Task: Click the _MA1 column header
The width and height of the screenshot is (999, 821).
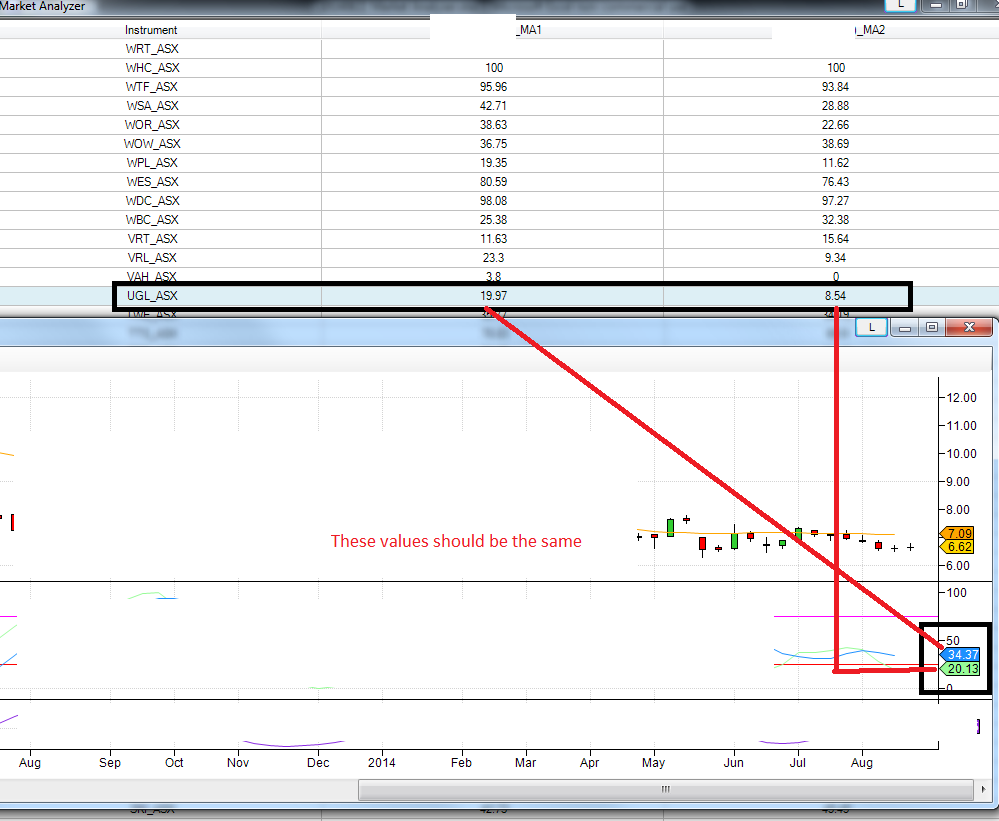Action: (x=492, y=30)
